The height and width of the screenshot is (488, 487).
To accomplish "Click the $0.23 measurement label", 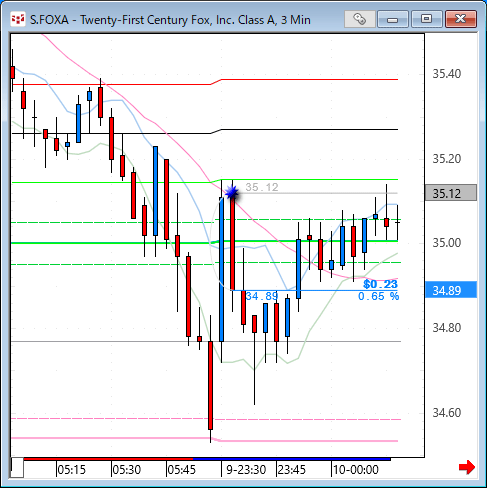I will [x=380, y=284].
